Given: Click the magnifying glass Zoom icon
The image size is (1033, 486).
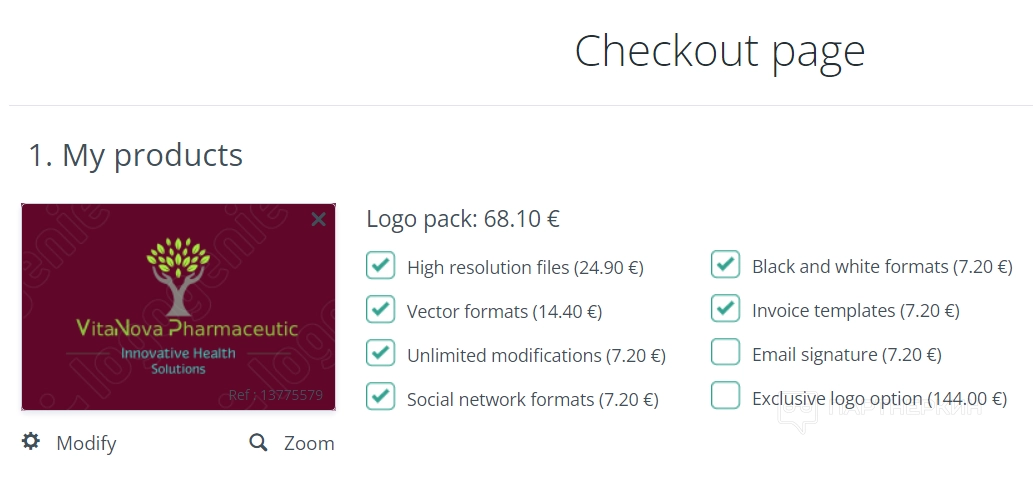Looking at the screenshot, I should (258, 442).
